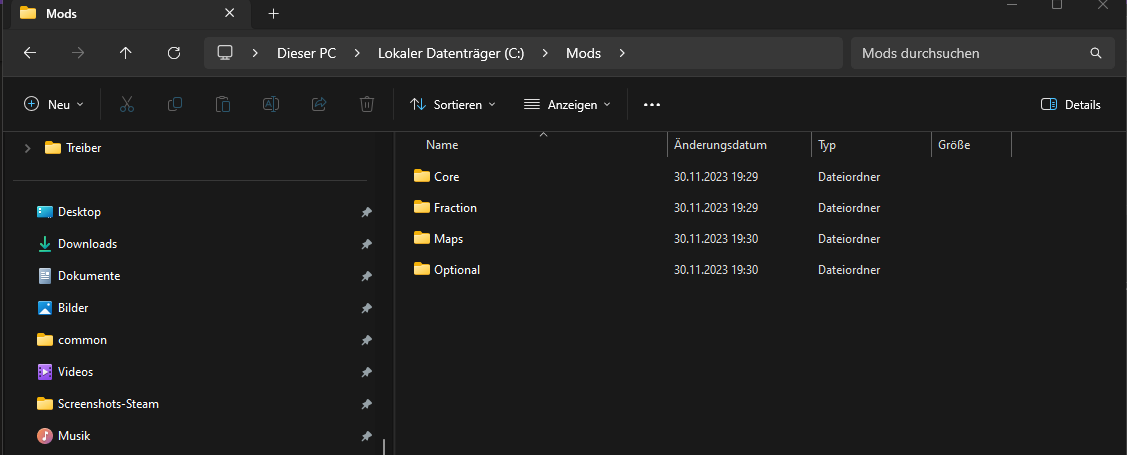Open Downloads in the sidebar

tap(87, 244)
